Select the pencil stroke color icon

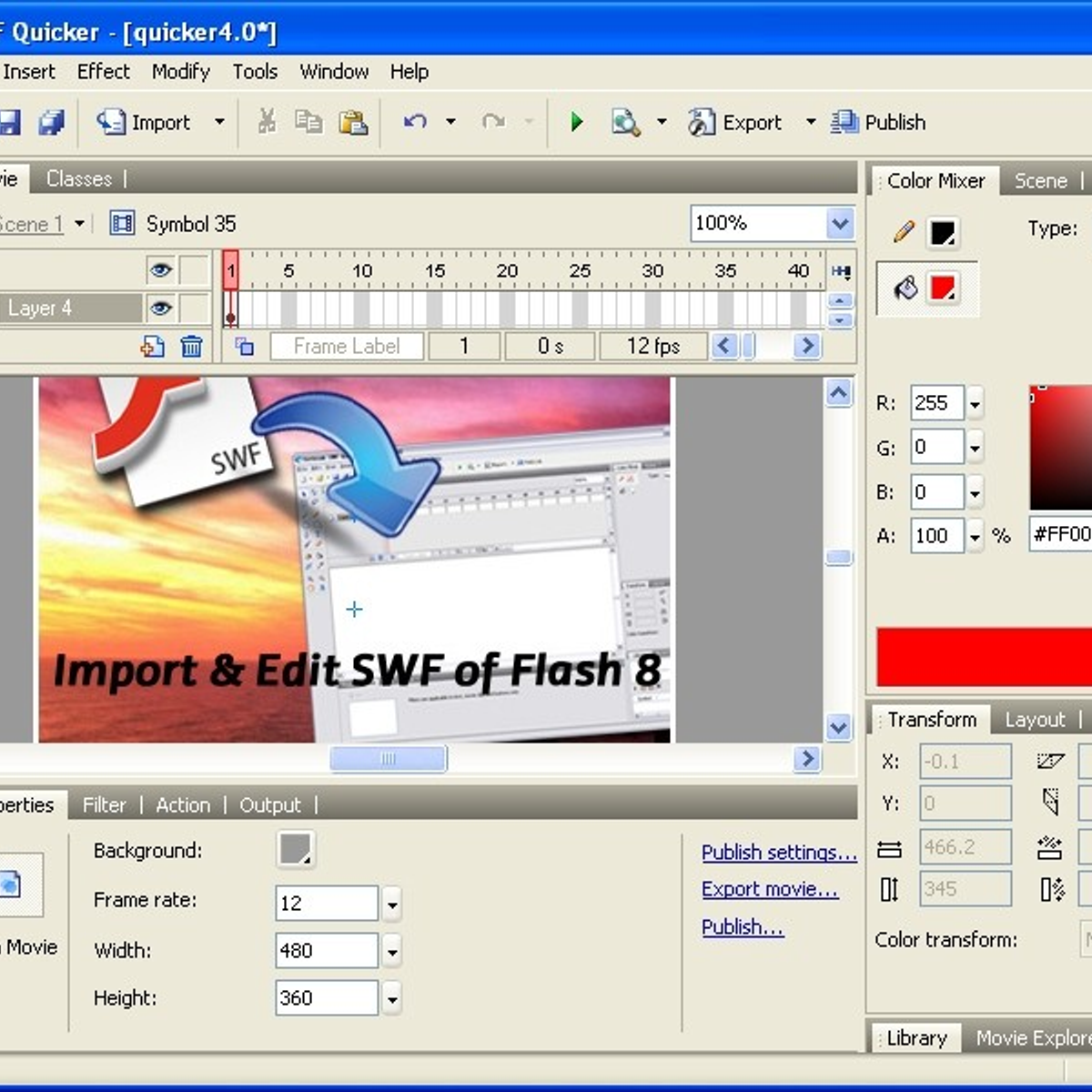point(904,232)
